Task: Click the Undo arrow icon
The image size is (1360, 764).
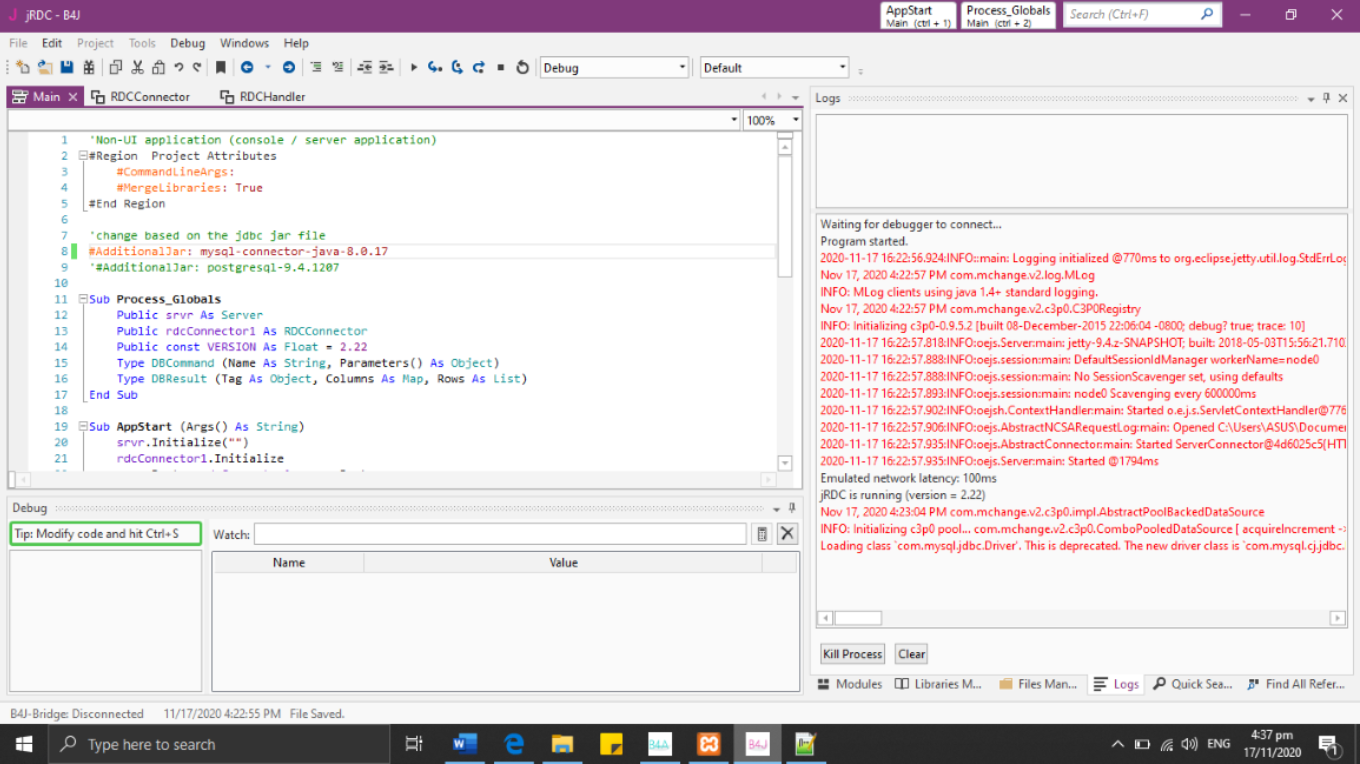Action: 179,68
